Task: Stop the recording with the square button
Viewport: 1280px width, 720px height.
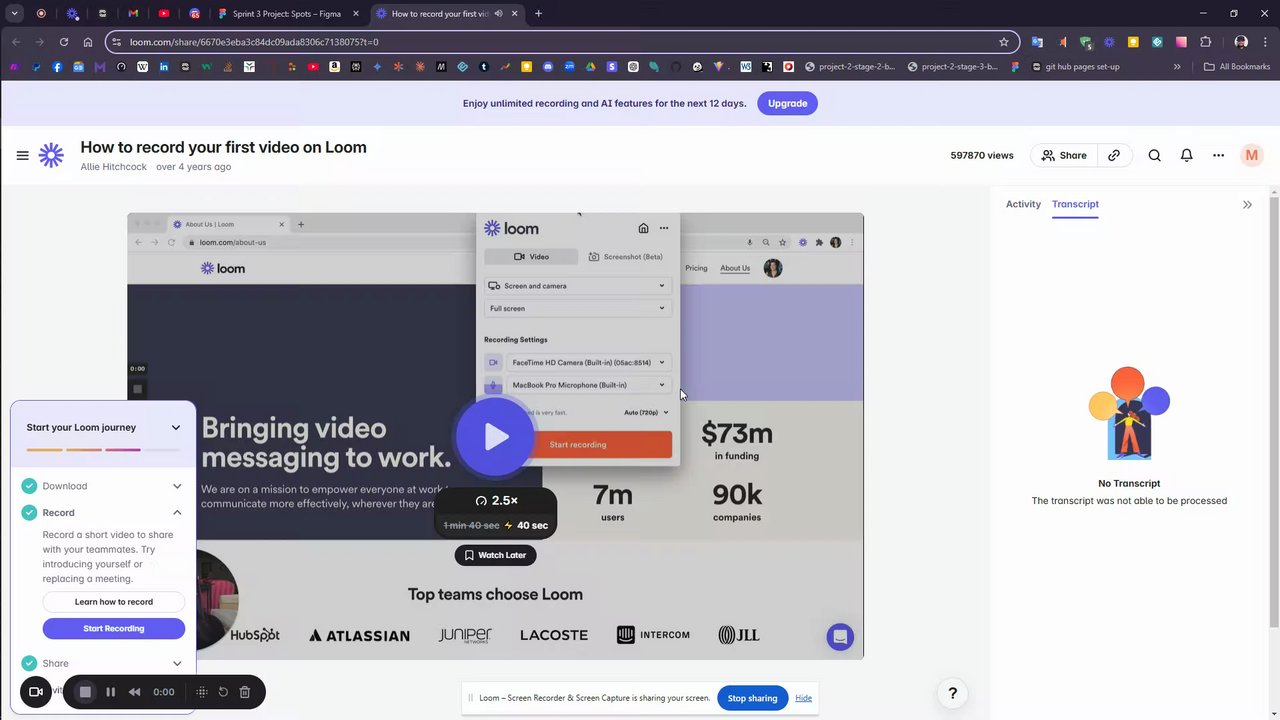Action: tap(85, 692)
